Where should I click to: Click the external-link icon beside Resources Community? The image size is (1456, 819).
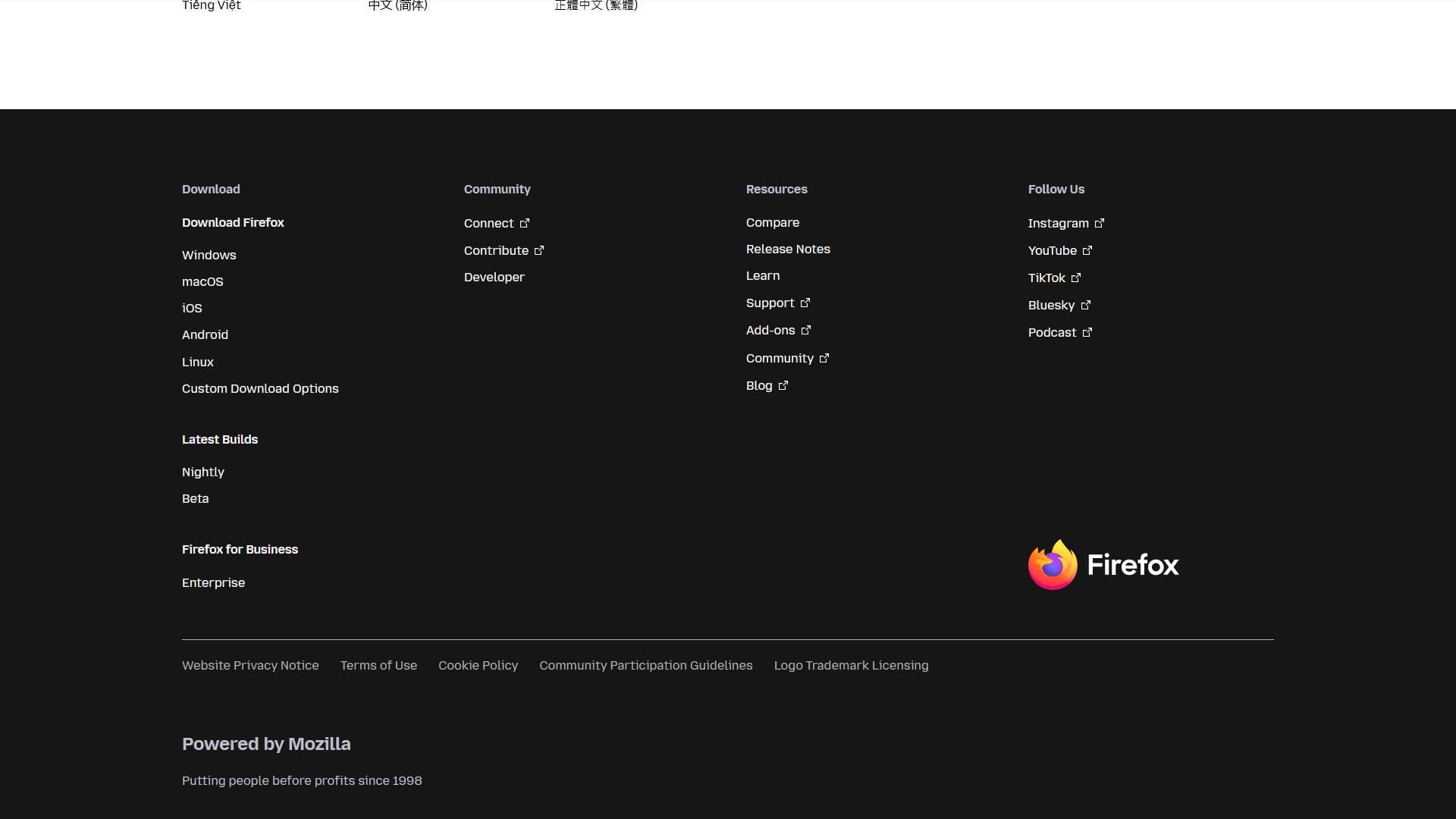824,358
